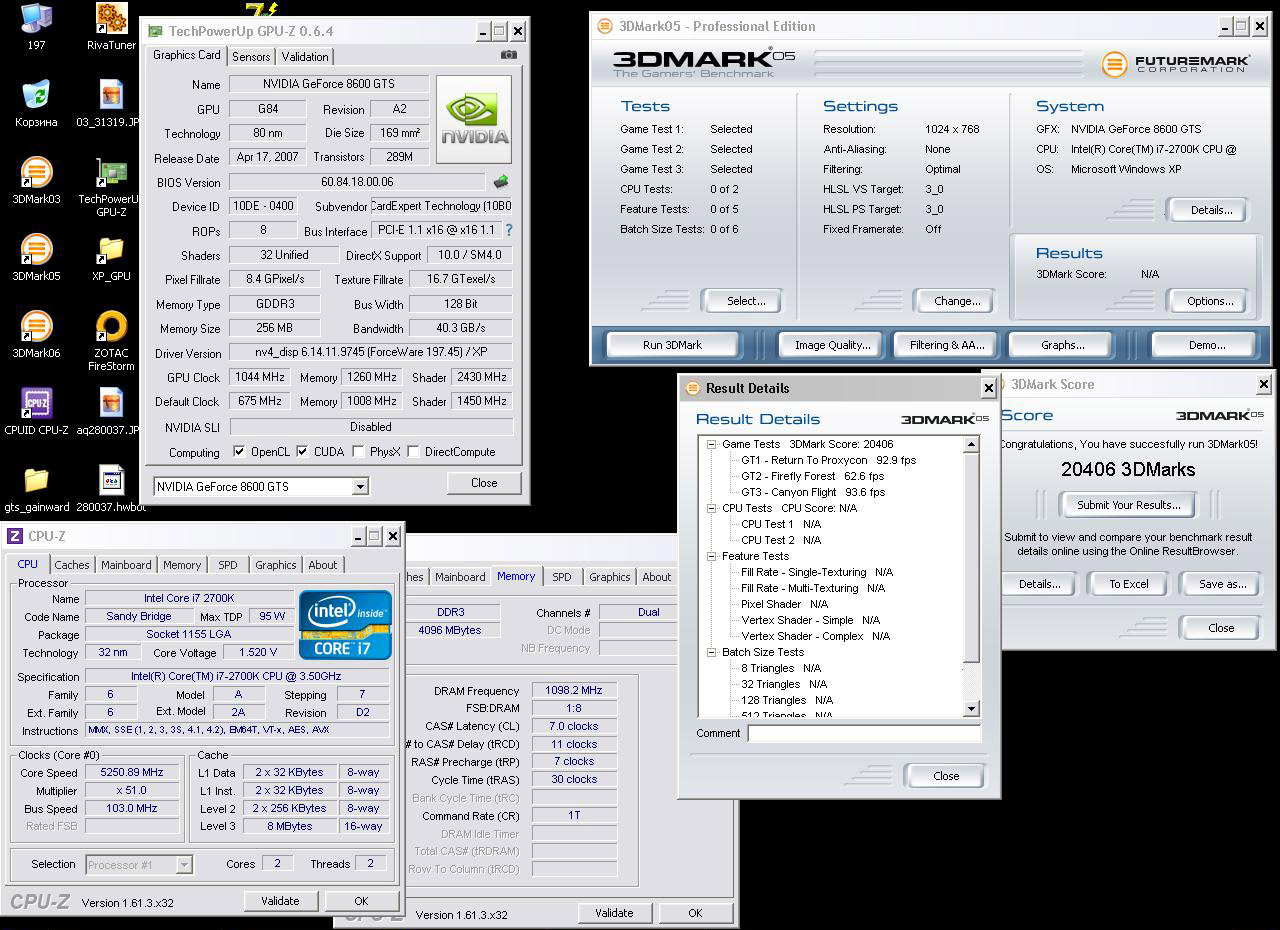Enable the PhysX checkbox
Viewport: 1280px width, 930px height.
(358, 452)
